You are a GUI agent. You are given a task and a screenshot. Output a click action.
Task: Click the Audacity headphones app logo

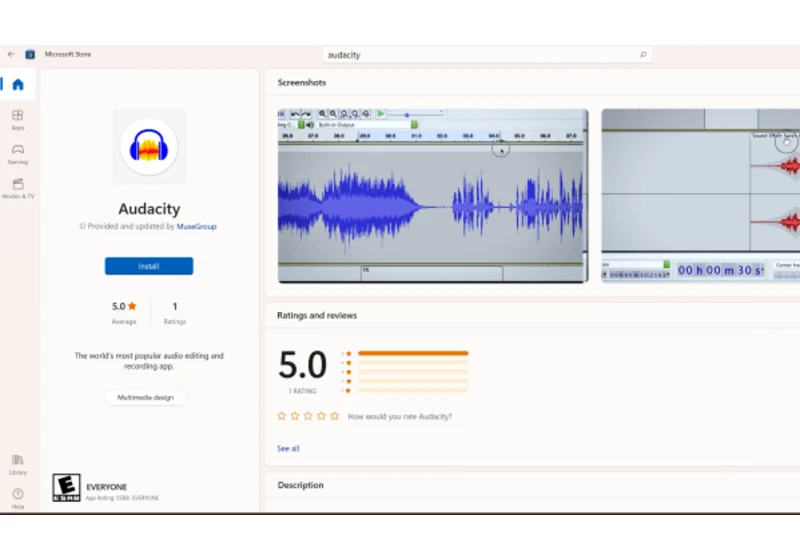pos(149,146)
